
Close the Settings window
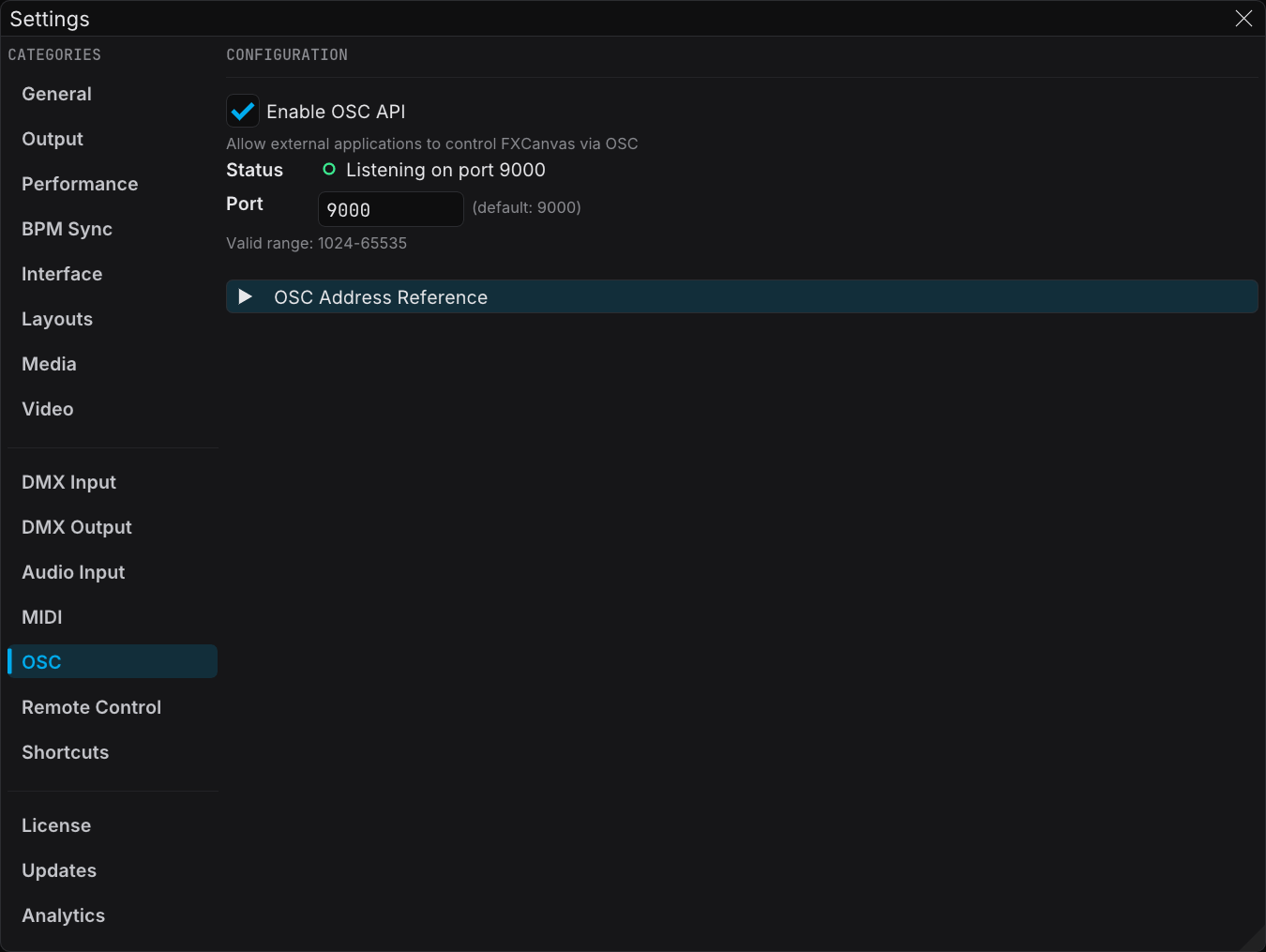pos(1243,19)
